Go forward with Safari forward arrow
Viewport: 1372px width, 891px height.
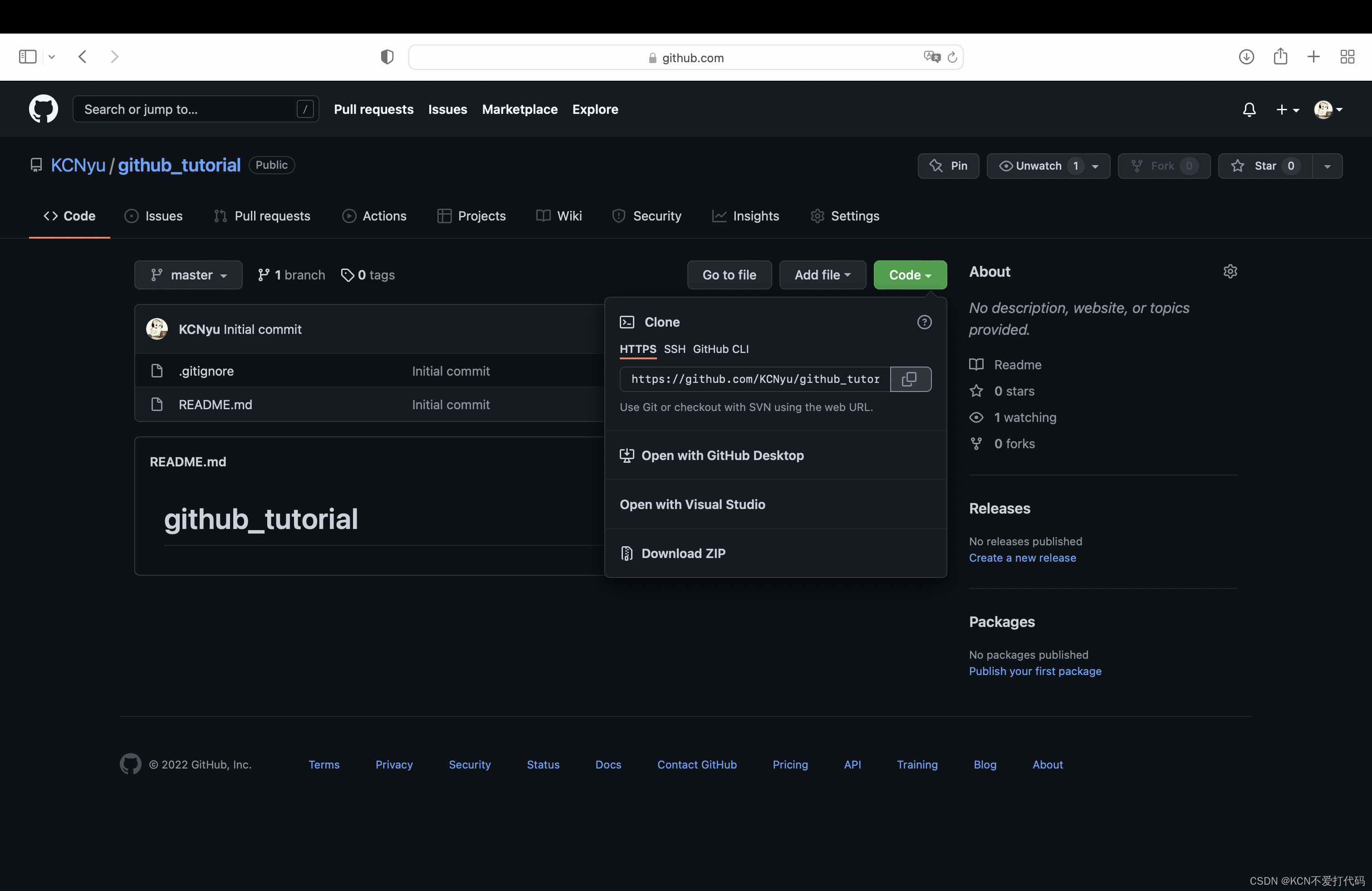[114, 56]
